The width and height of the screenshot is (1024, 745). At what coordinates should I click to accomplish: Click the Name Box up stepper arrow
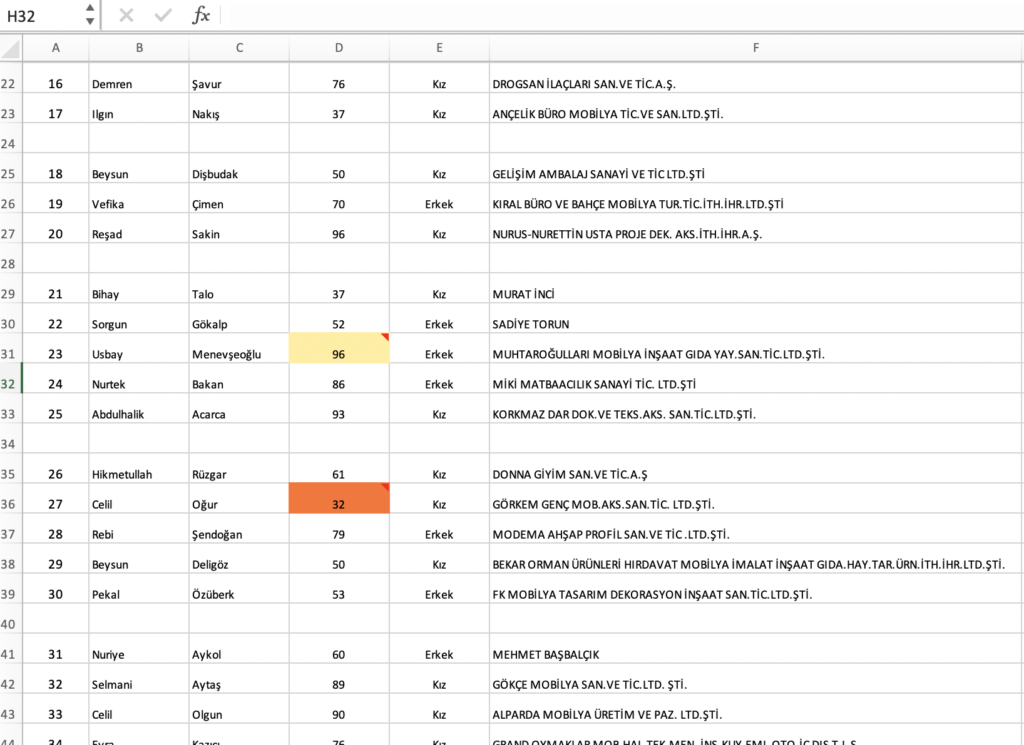tap(89, 10)
